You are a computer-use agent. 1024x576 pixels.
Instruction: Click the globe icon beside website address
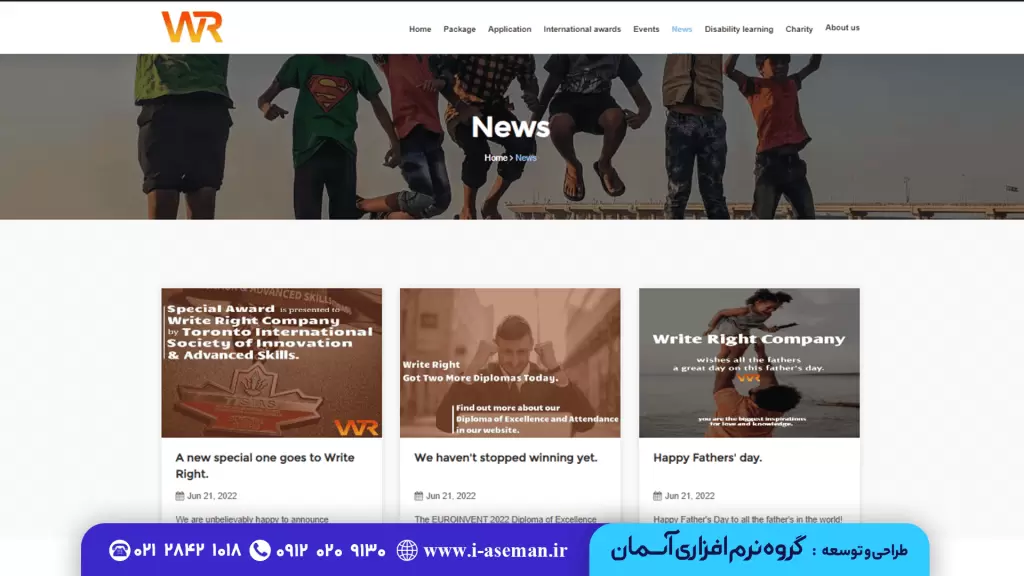[x=407, y=550]
